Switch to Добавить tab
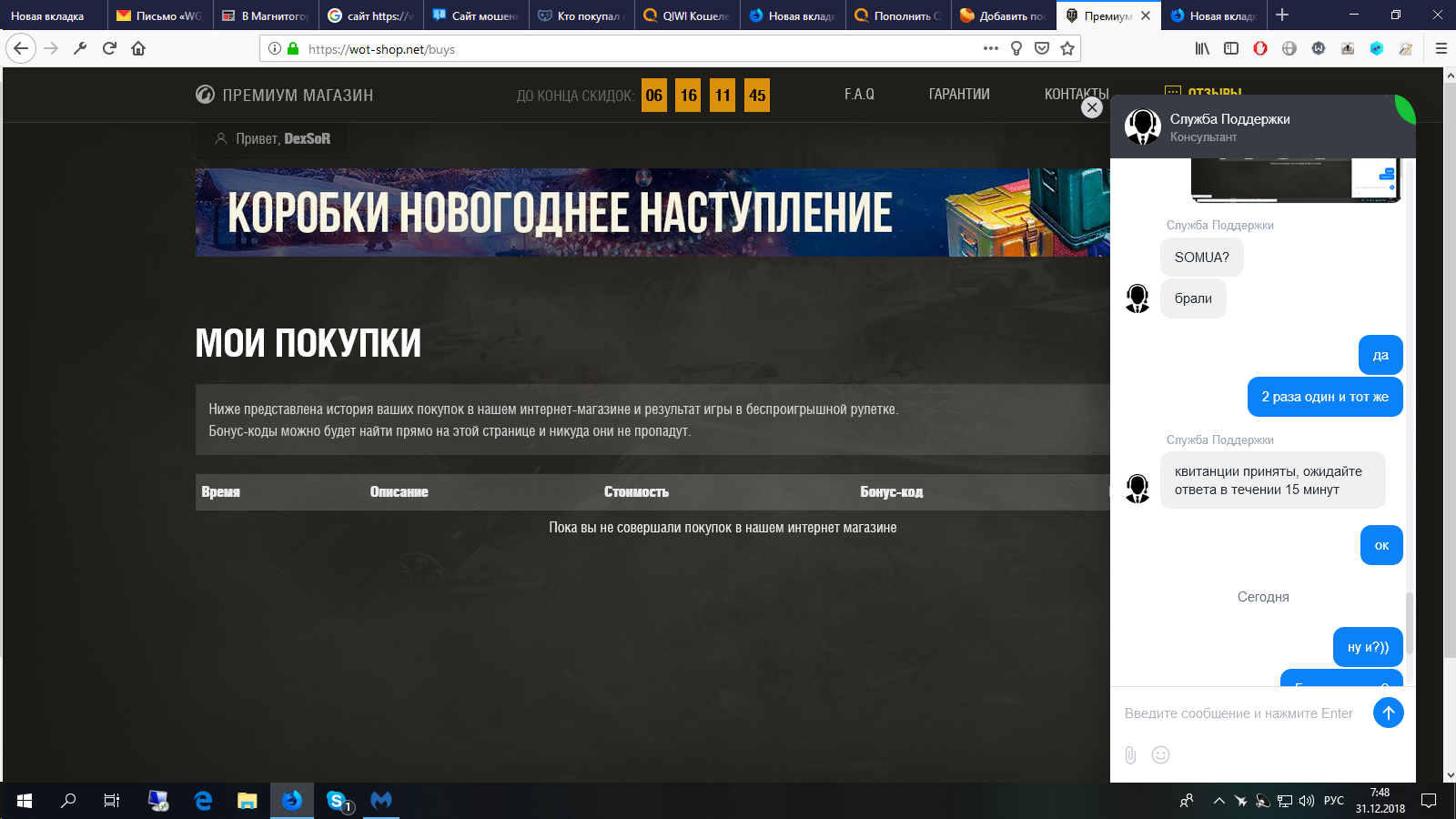 [1003, 15]
